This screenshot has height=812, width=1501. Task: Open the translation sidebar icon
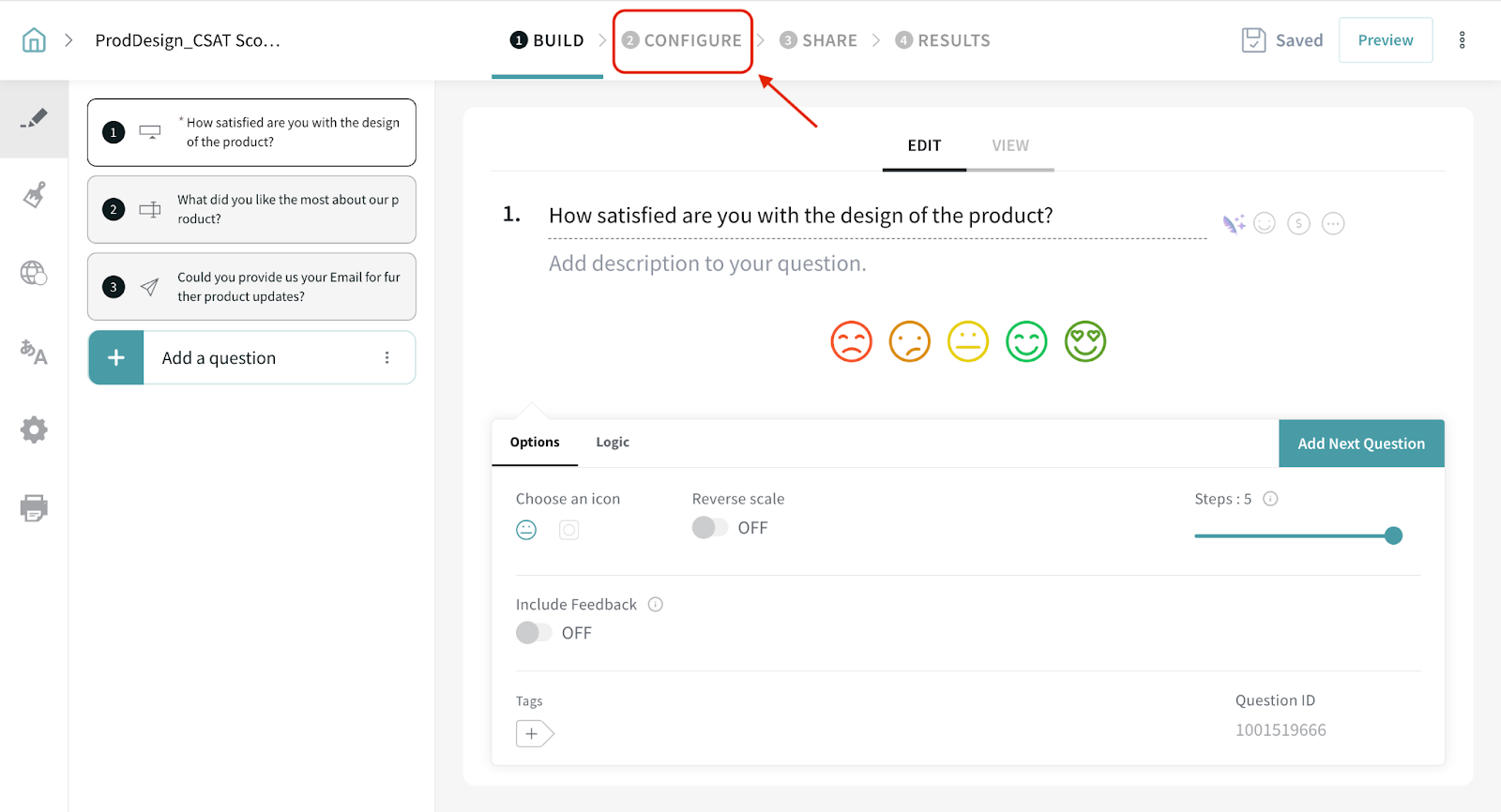tap(34, 352)
